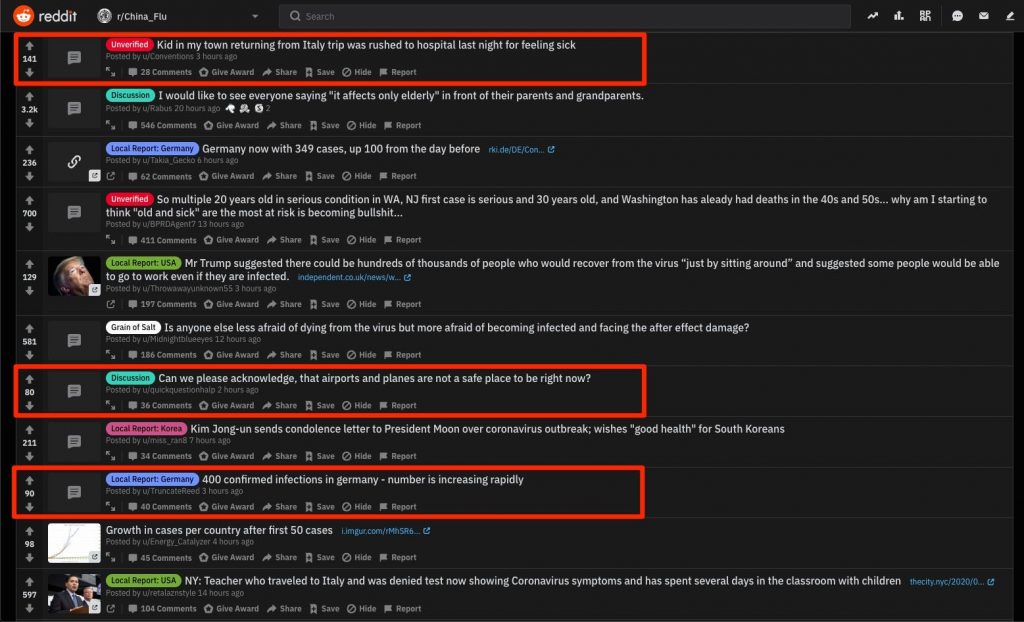Downvote the Germany 349 cases post
The width and height of the screenshot is (1024, 622).
coord(29,176)
